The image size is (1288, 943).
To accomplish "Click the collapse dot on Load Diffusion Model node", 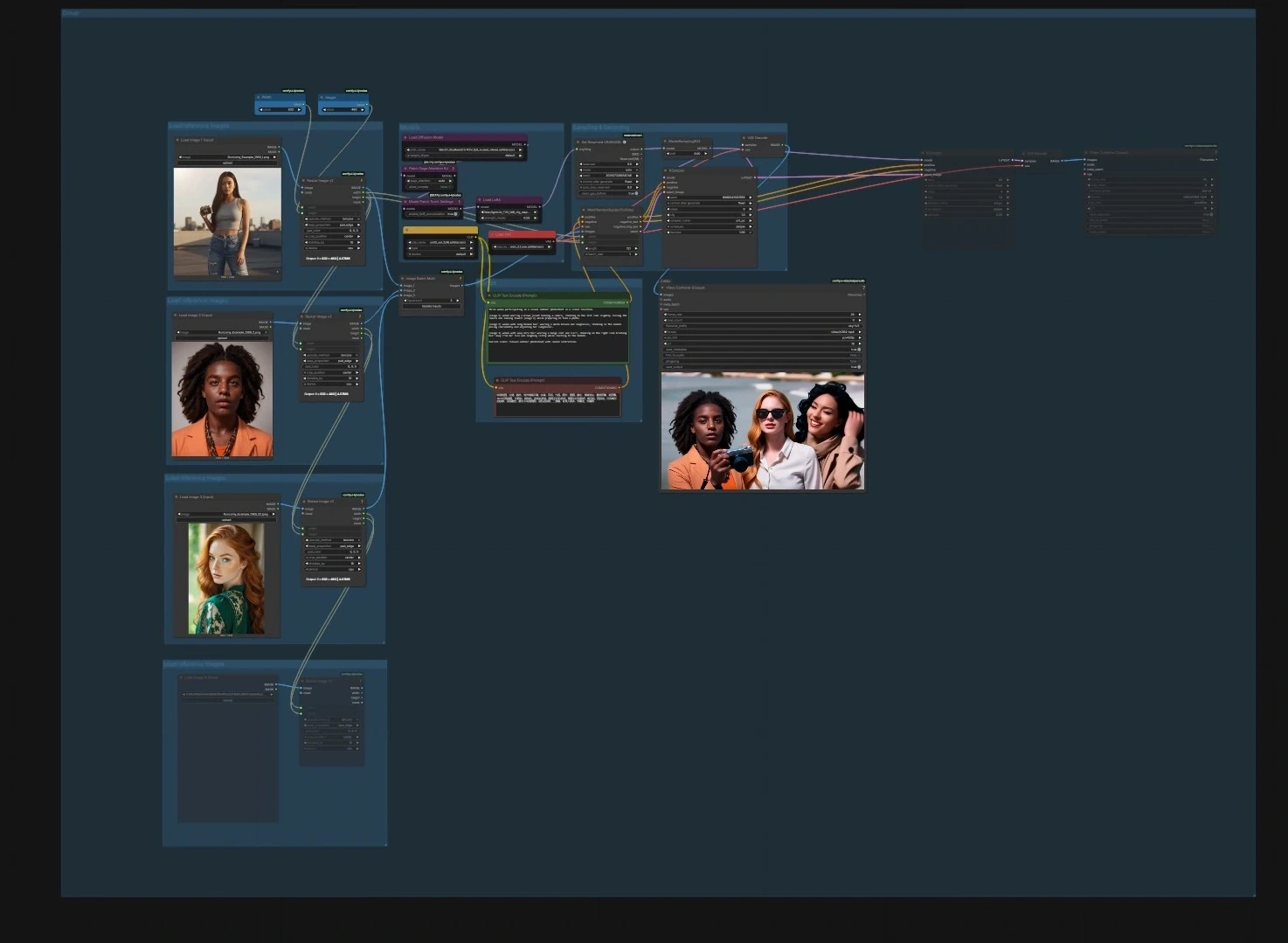I will click(x=405, y=137).
